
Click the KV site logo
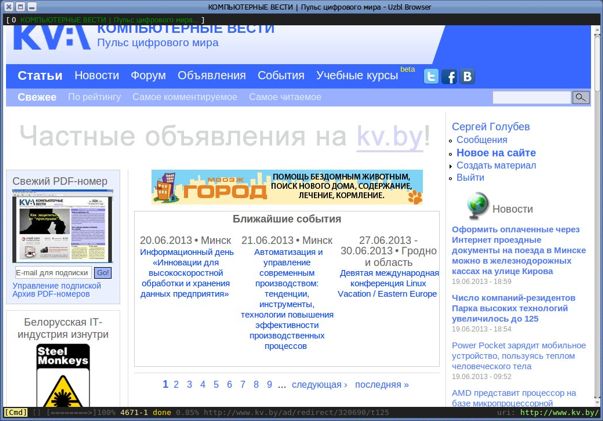pos(50,40)
